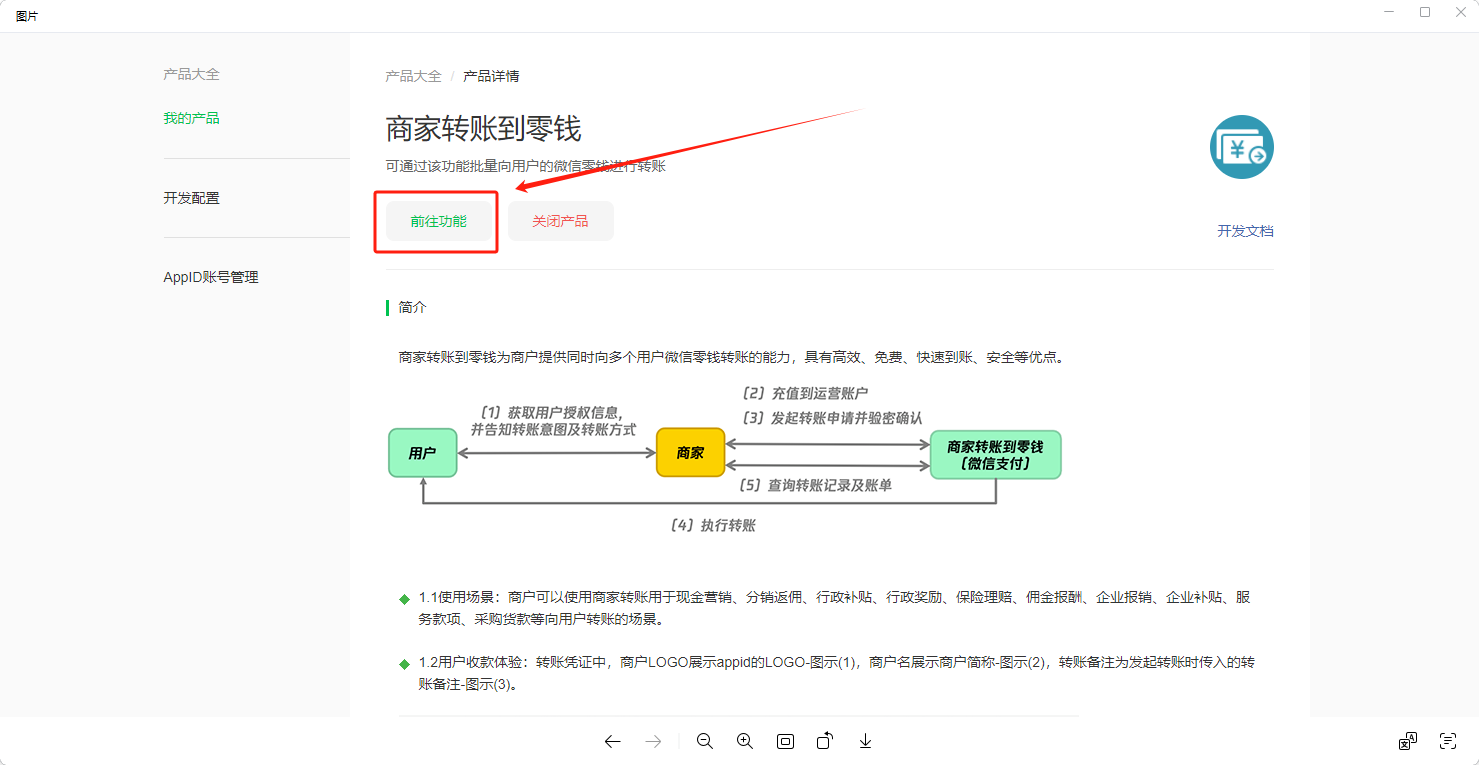Open AppID账号管理 in the sidebar

point(211,277)
